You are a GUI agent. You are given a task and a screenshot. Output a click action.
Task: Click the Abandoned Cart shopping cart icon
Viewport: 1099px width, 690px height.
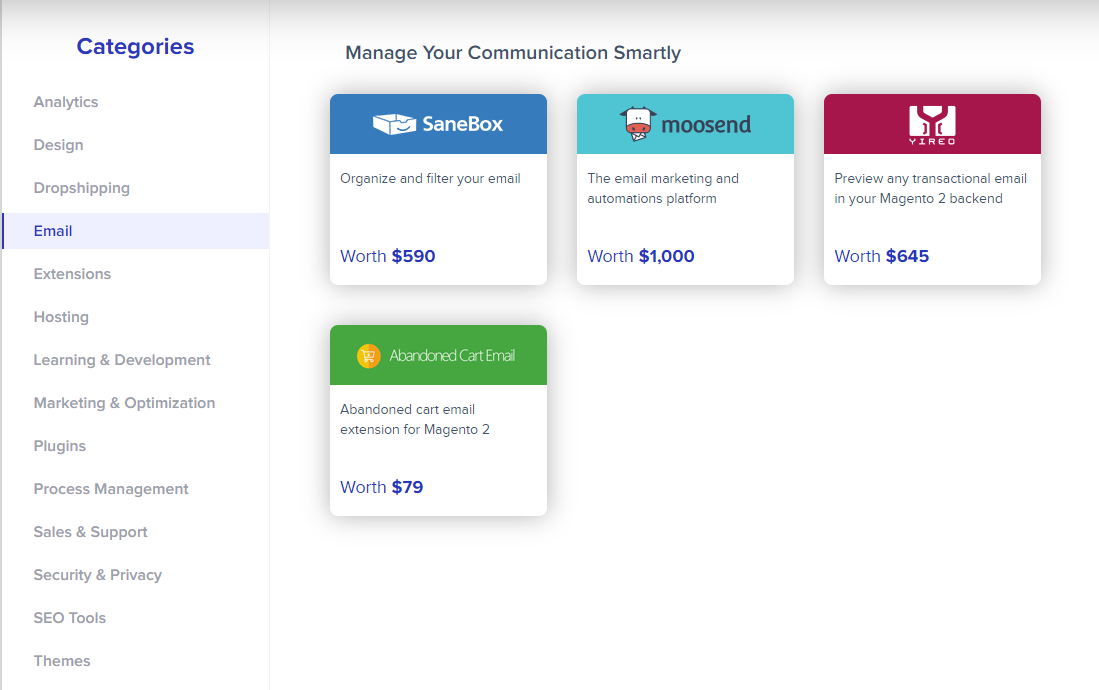point(369,356)
